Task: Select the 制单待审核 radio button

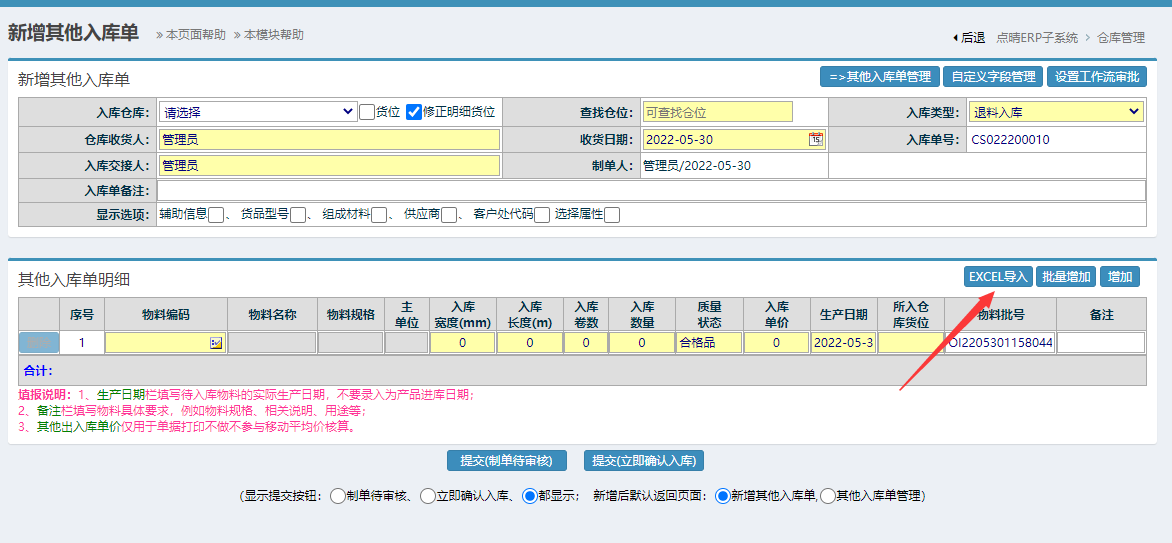Action: click(338, 496)
